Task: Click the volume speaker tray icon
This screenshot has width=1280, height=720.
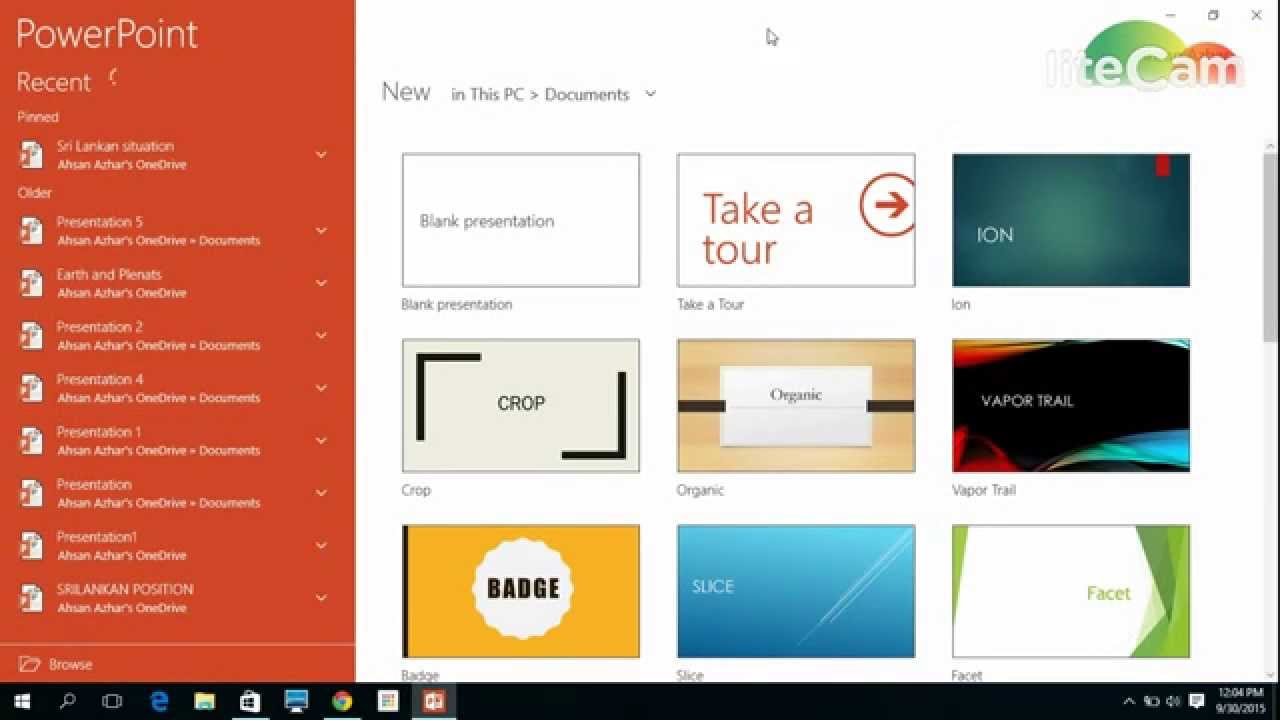Action: click(x=1172, y=701)
